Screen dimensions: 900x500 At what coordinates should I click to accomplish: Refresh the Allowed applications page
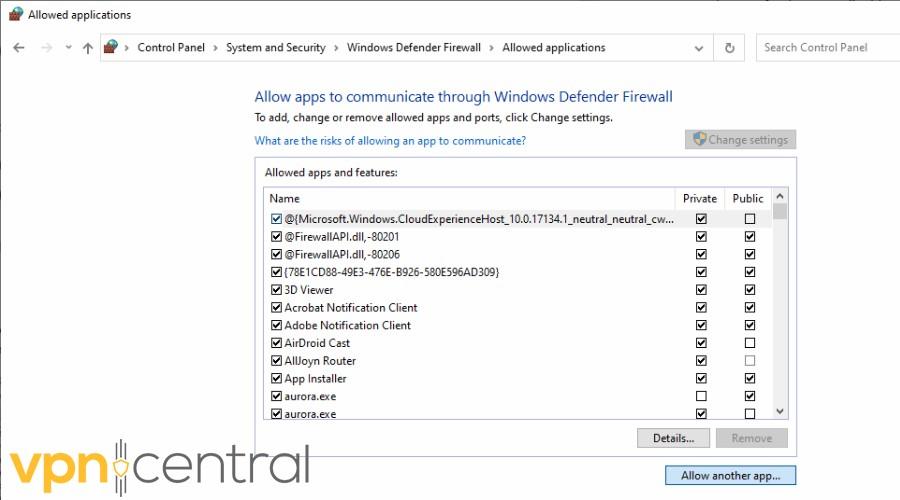(x=730, y=48)
